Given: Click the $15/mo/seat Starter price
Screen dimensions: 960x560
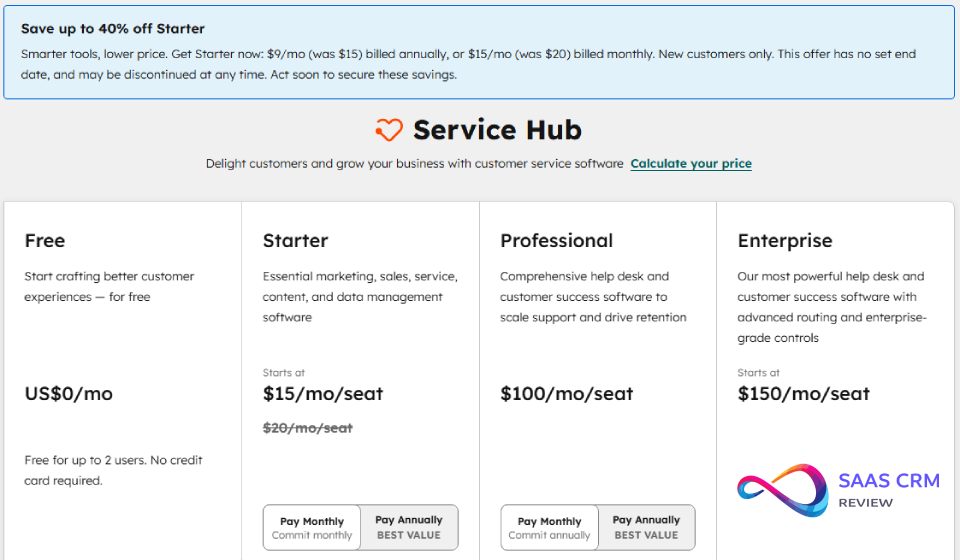Looking at the screenshot, I should click(323, 394).
